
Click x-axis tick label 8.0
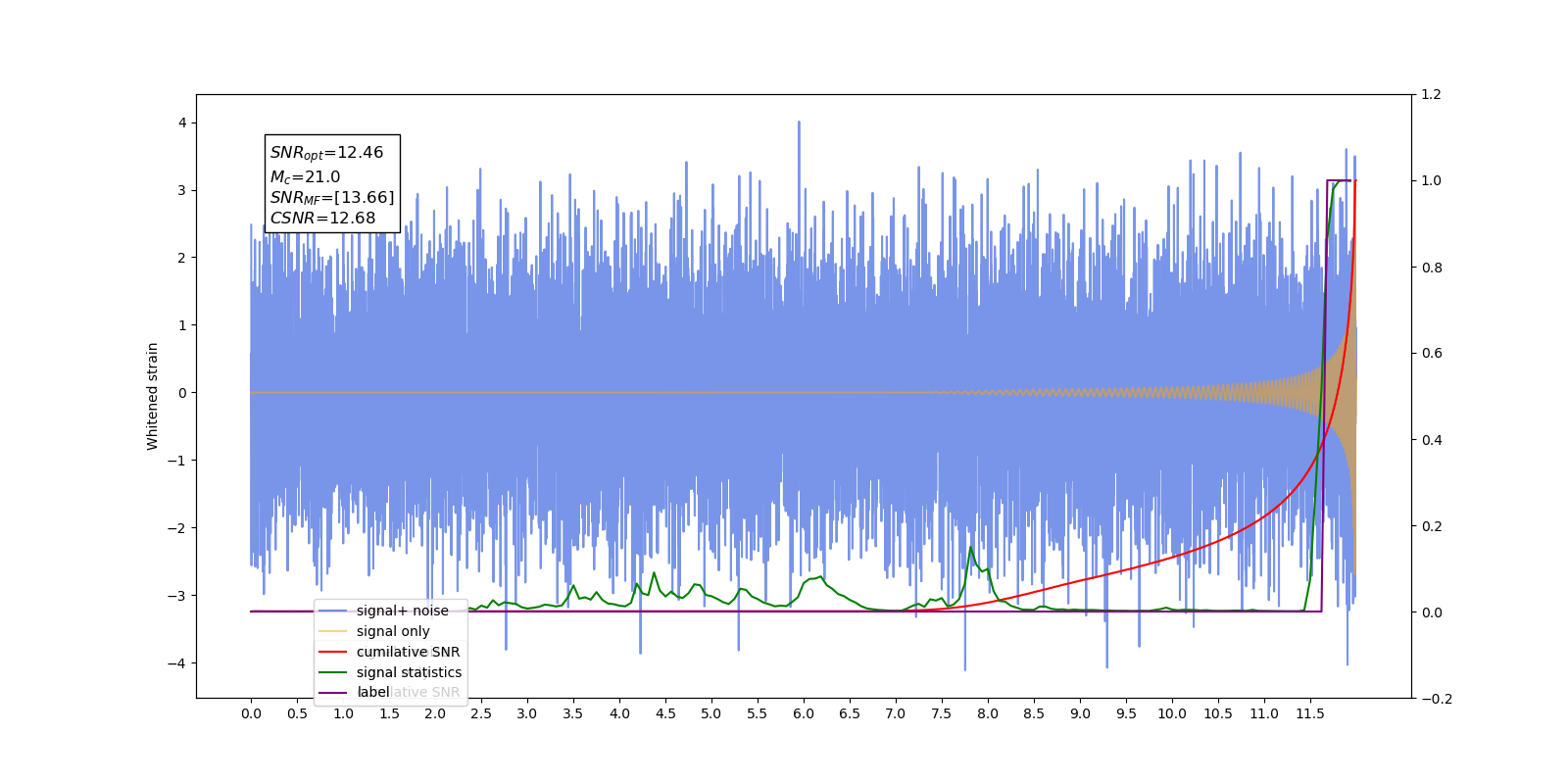(x=988, y=713)
